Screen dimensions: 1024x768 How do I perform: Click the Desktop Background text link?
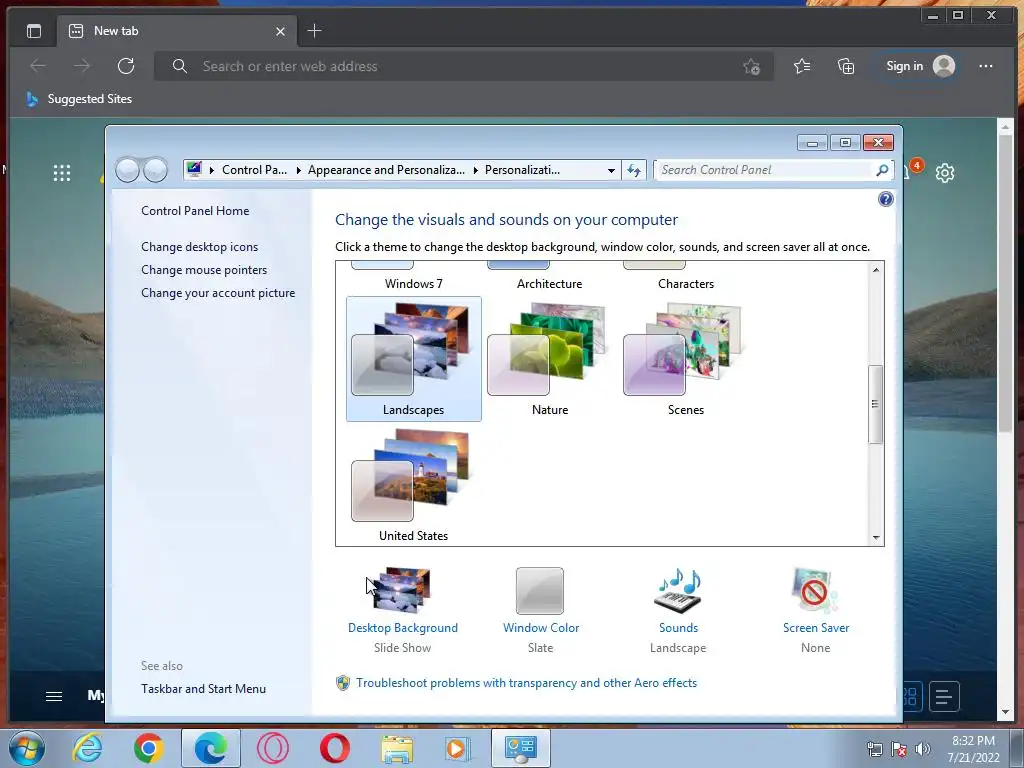[402, 628]
